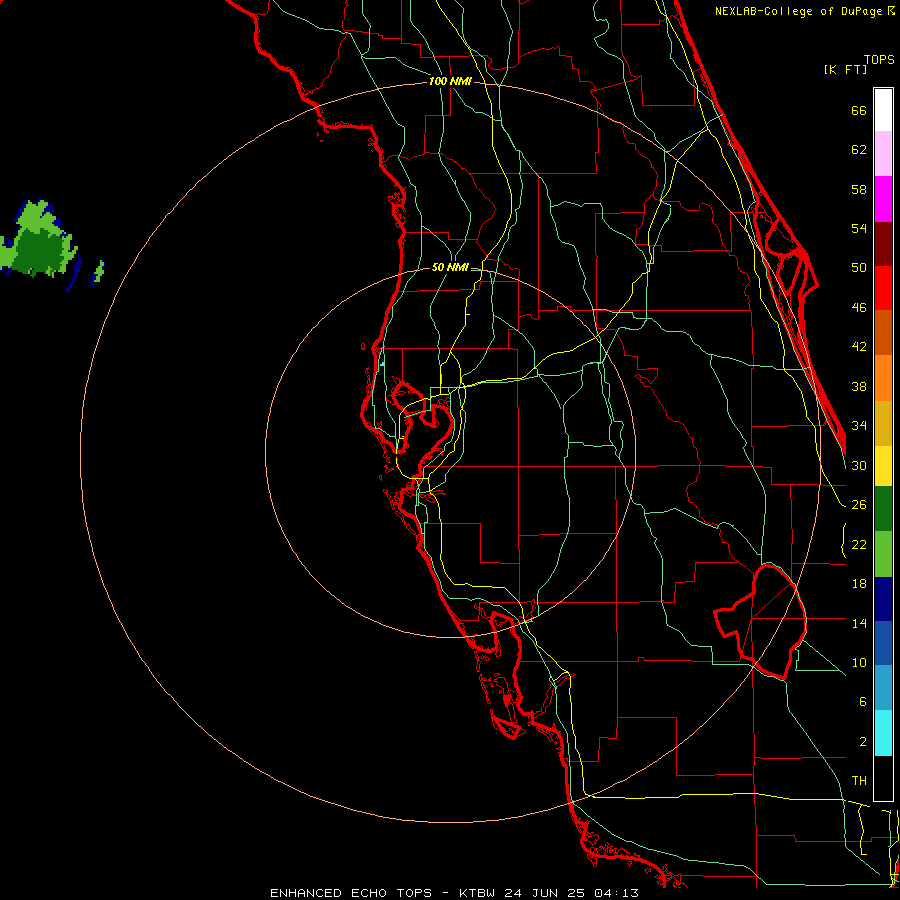This screenshot has height=900, width=900.
Task: Click the '54' legend value
Action: pos(859,228)
